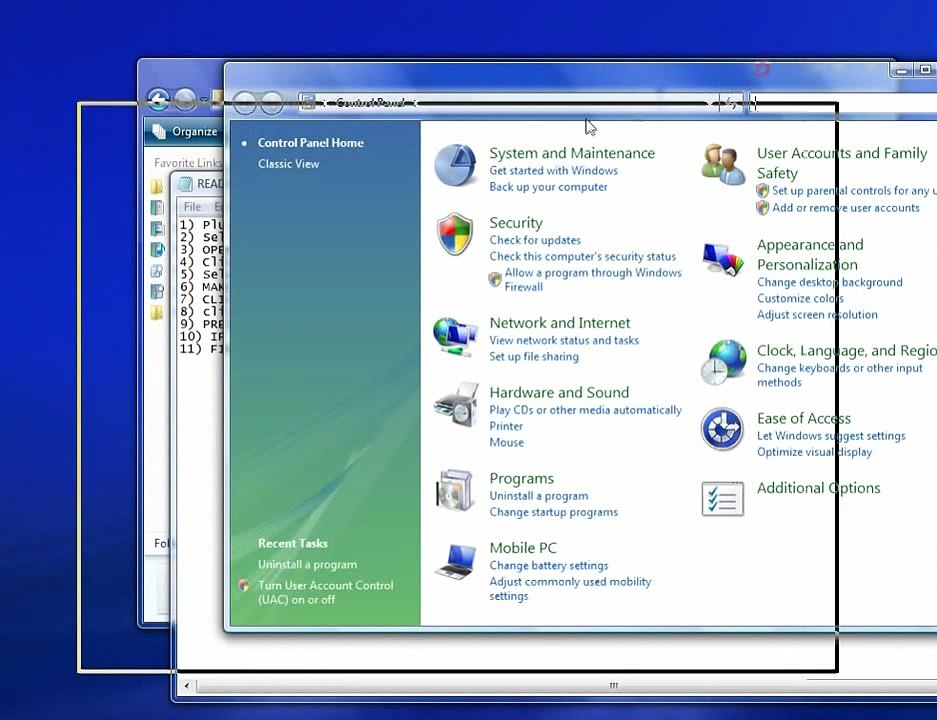This screenshot has width=937, height=720.
Task: Click Optimize visual display link
Action: pyautogui.click(x=814, y=452)
